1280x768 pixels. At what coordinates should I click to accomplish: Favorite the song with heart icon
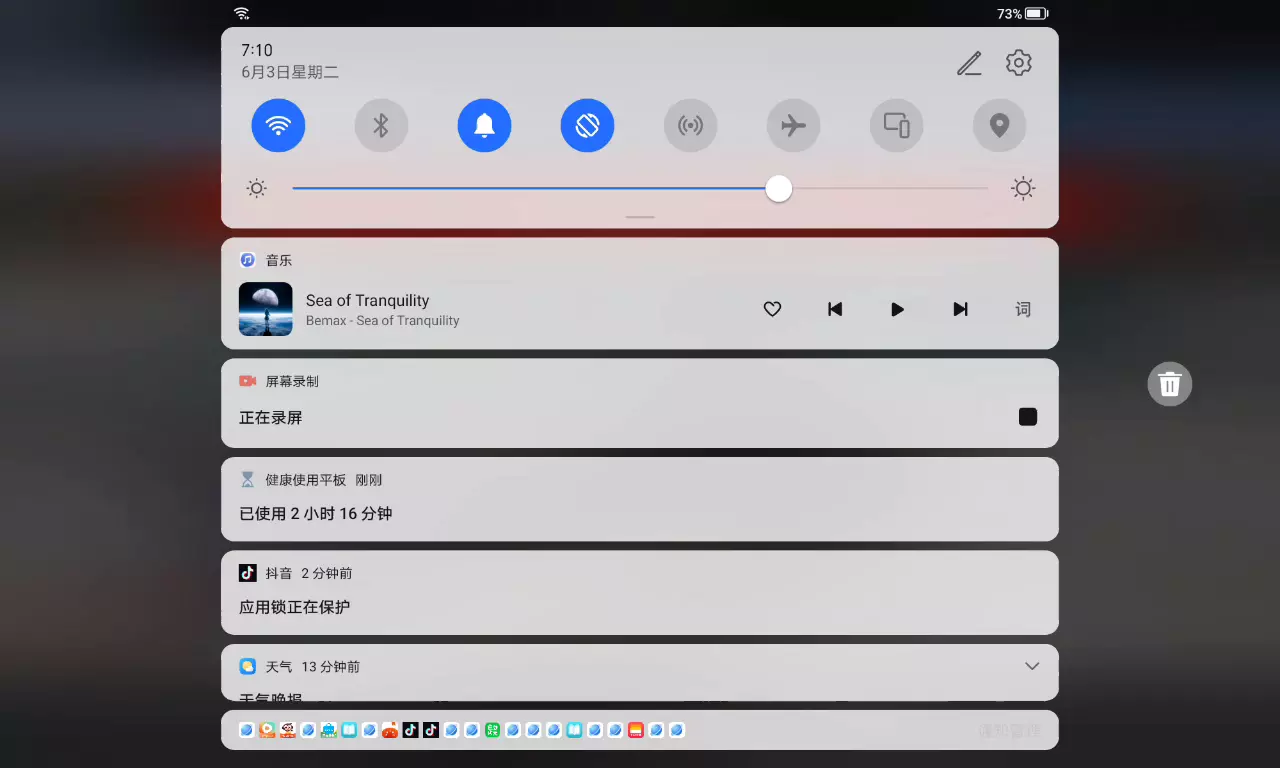[x=772, y=310]
